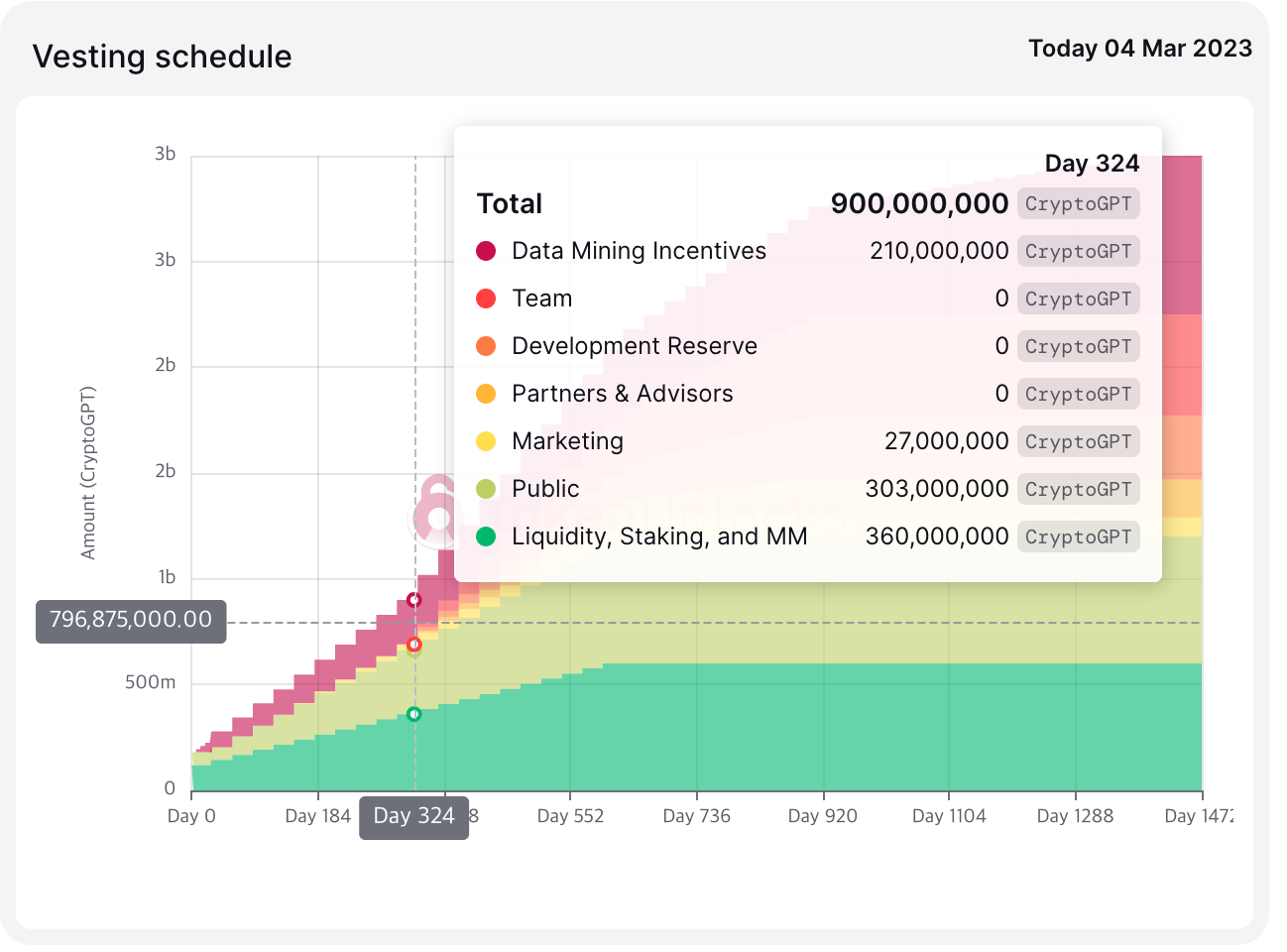Screen dimensions: 1287x952
Task: Click the orange Development Reserve legend dot
Action: 486,346
